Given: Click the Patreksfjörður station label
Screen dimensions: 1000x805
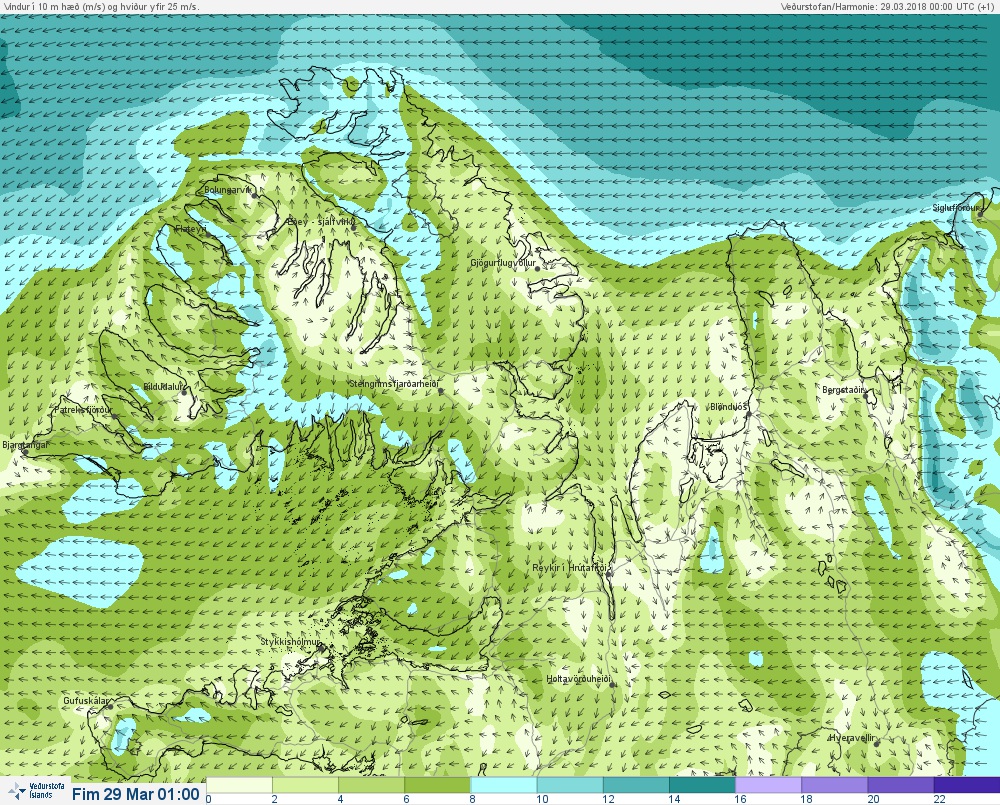Looking at the screenshot, I should [x=83, y=410].
